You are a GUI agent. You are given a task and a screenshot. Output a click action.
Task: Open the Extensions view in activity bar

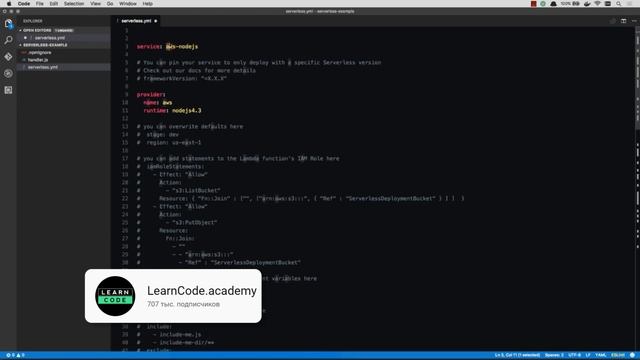[8, 90]
